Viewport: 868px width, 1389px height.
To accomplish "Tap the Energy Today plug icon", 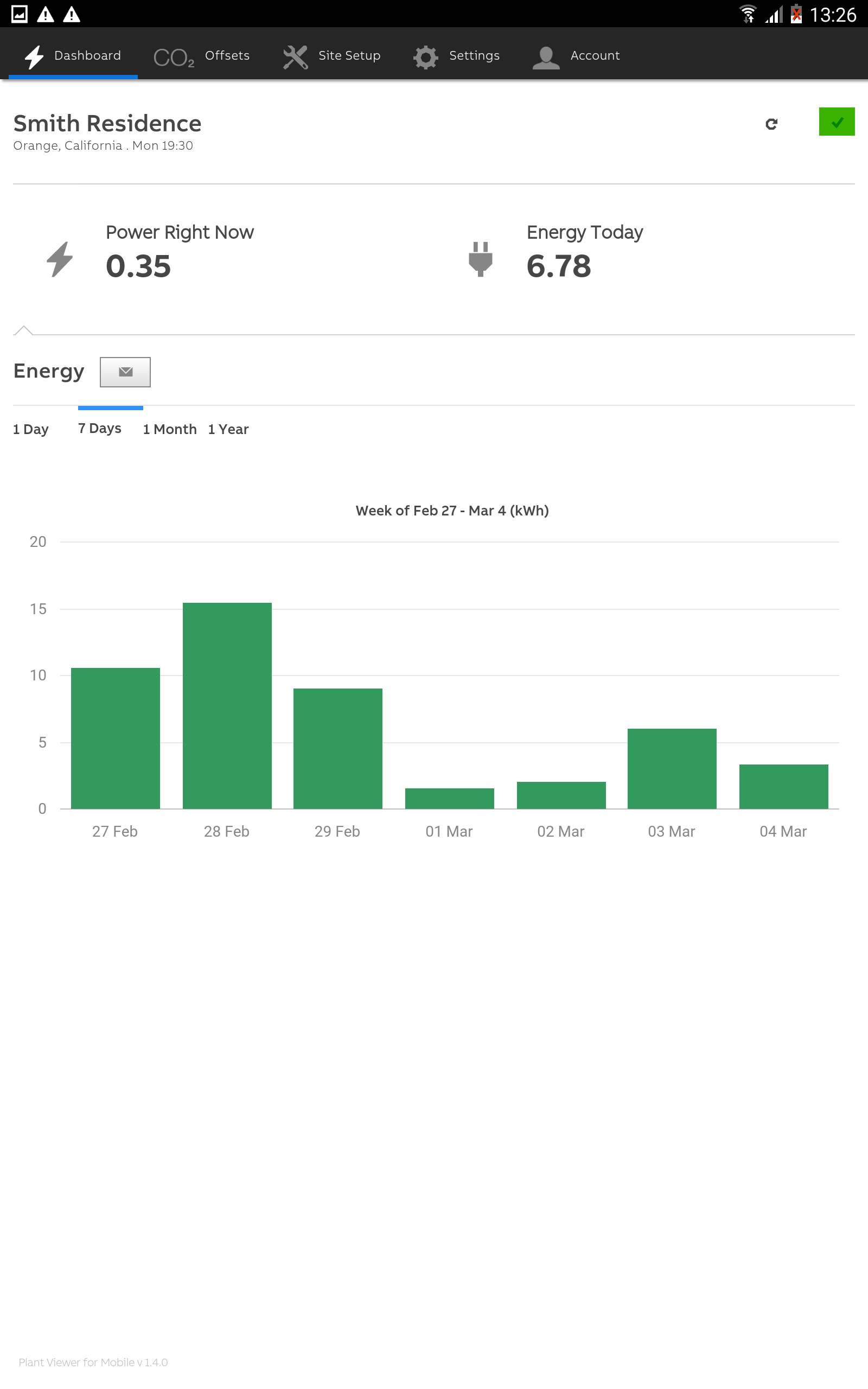I will click(x=481, y=259).
